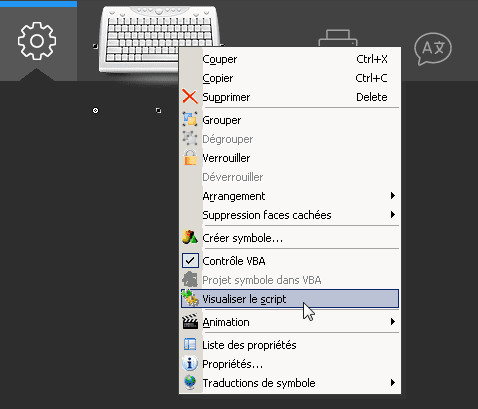Choose Copier from the context menu
The image size is (478, 409).
(218, 78)
